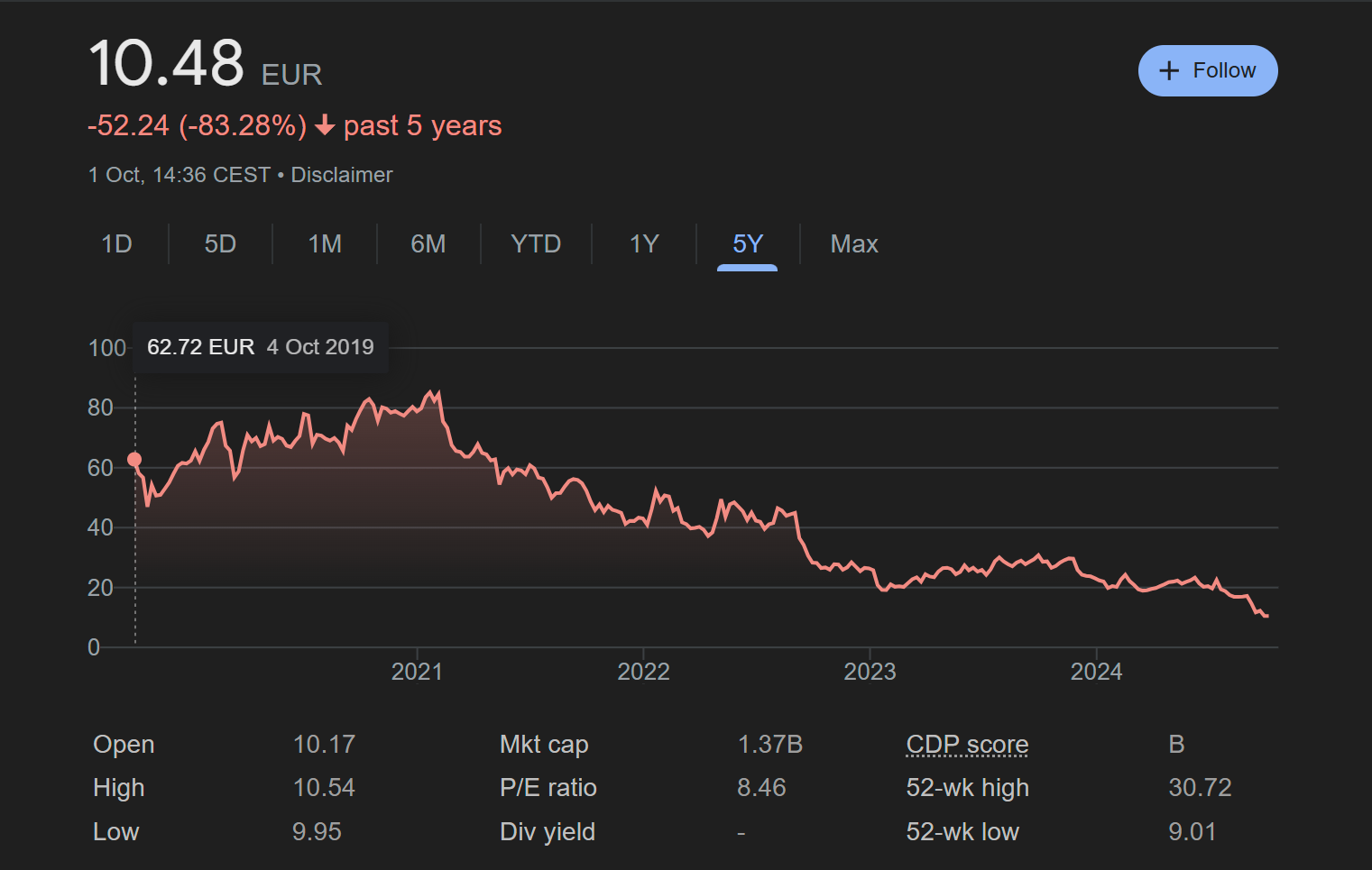Click the 2023 label on chart axis
Image resolution: width=1372 pixels, height=870 pixels.
[870, 672]
